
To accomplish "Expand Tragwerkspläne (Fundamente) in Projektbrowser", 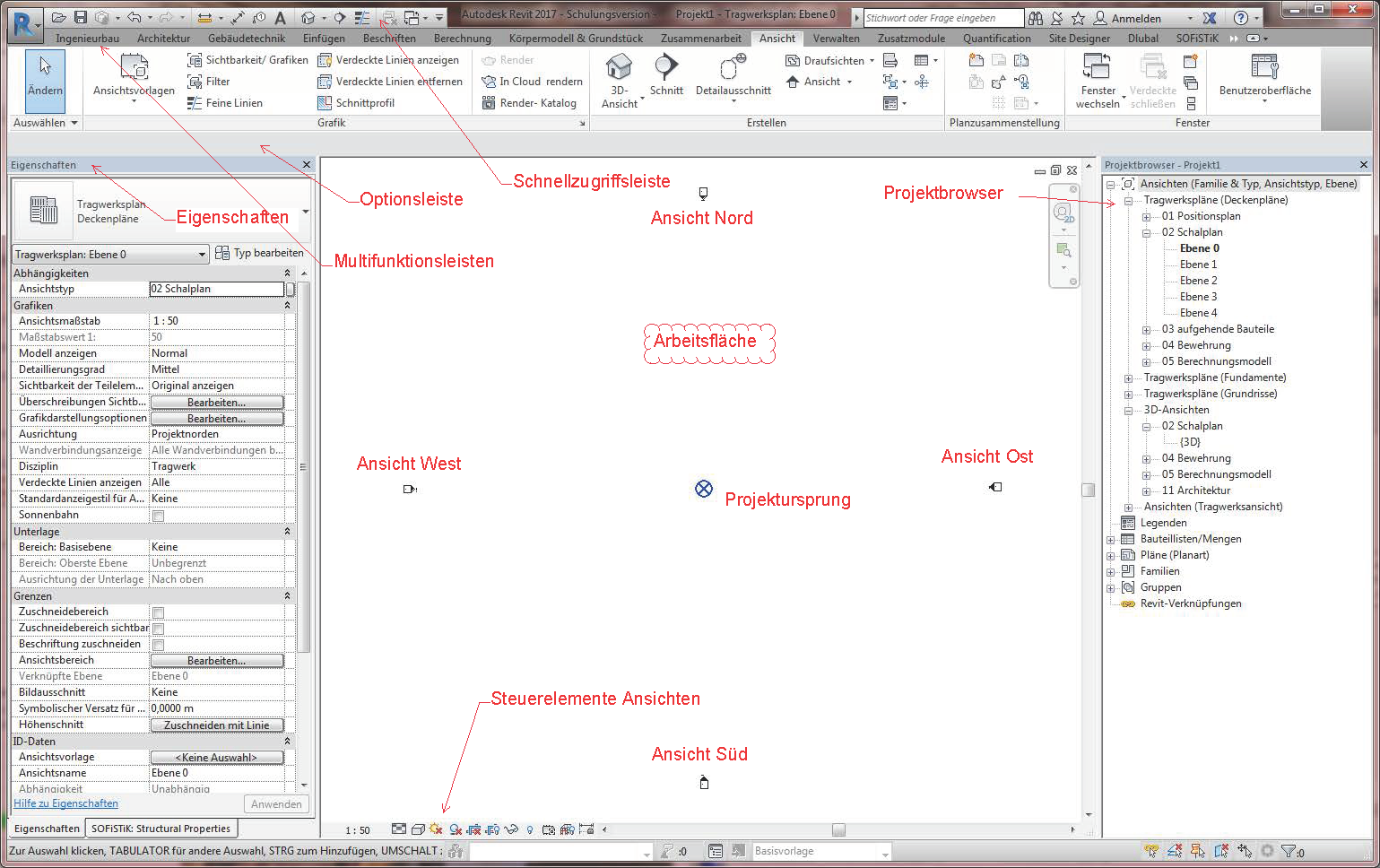I will 1128,378.
